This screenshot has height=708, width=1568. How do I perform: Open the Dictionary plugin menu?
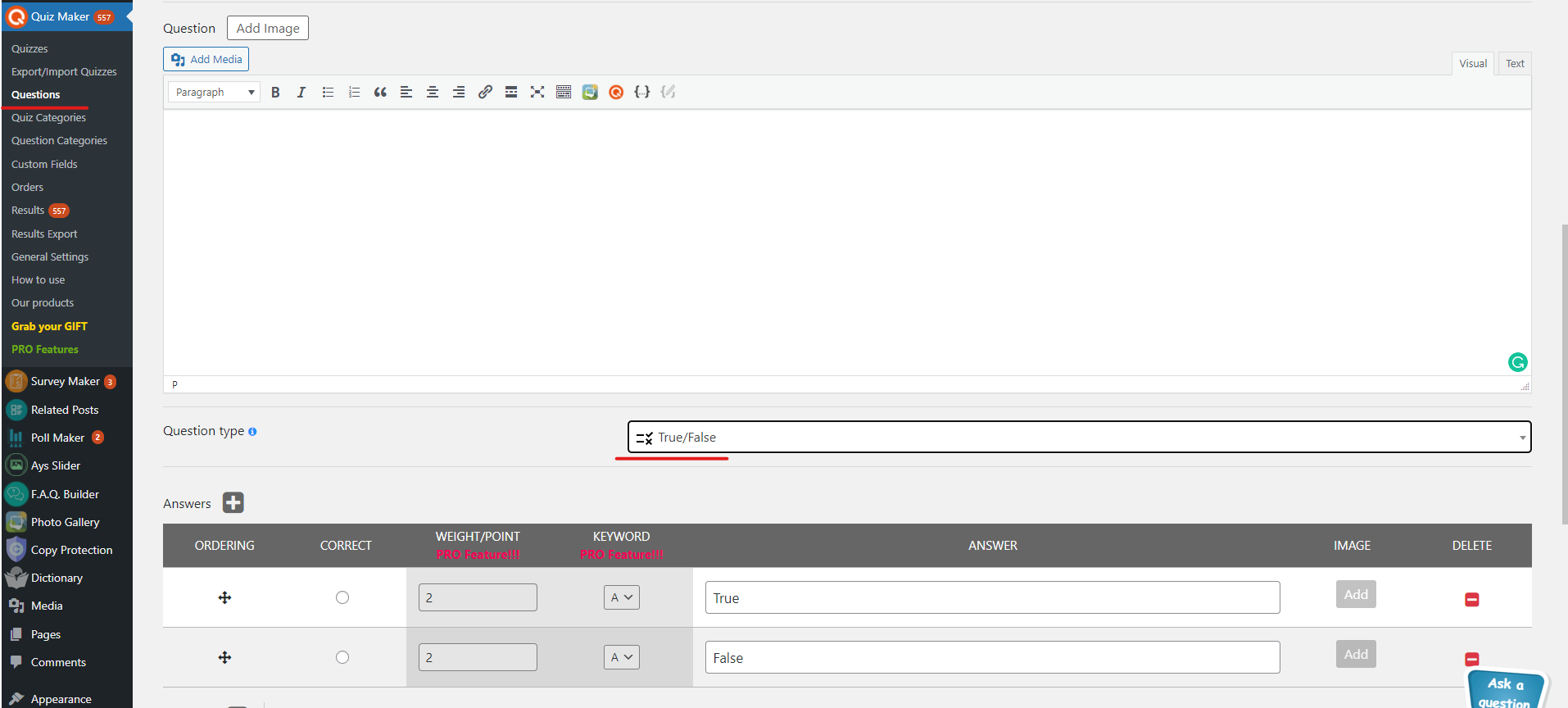(x=57, y=578)
